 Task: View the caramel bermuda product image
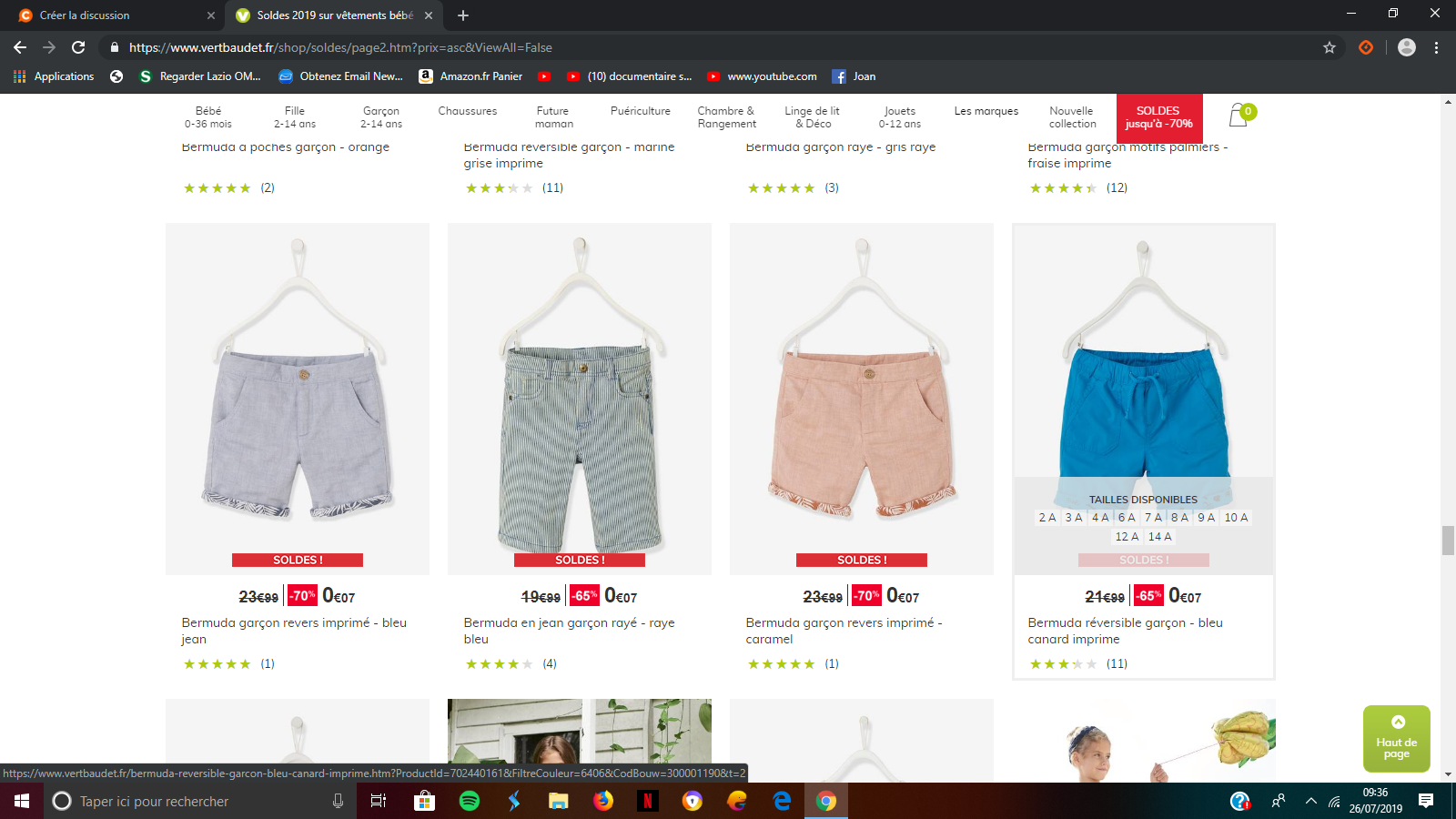(861, 398)
